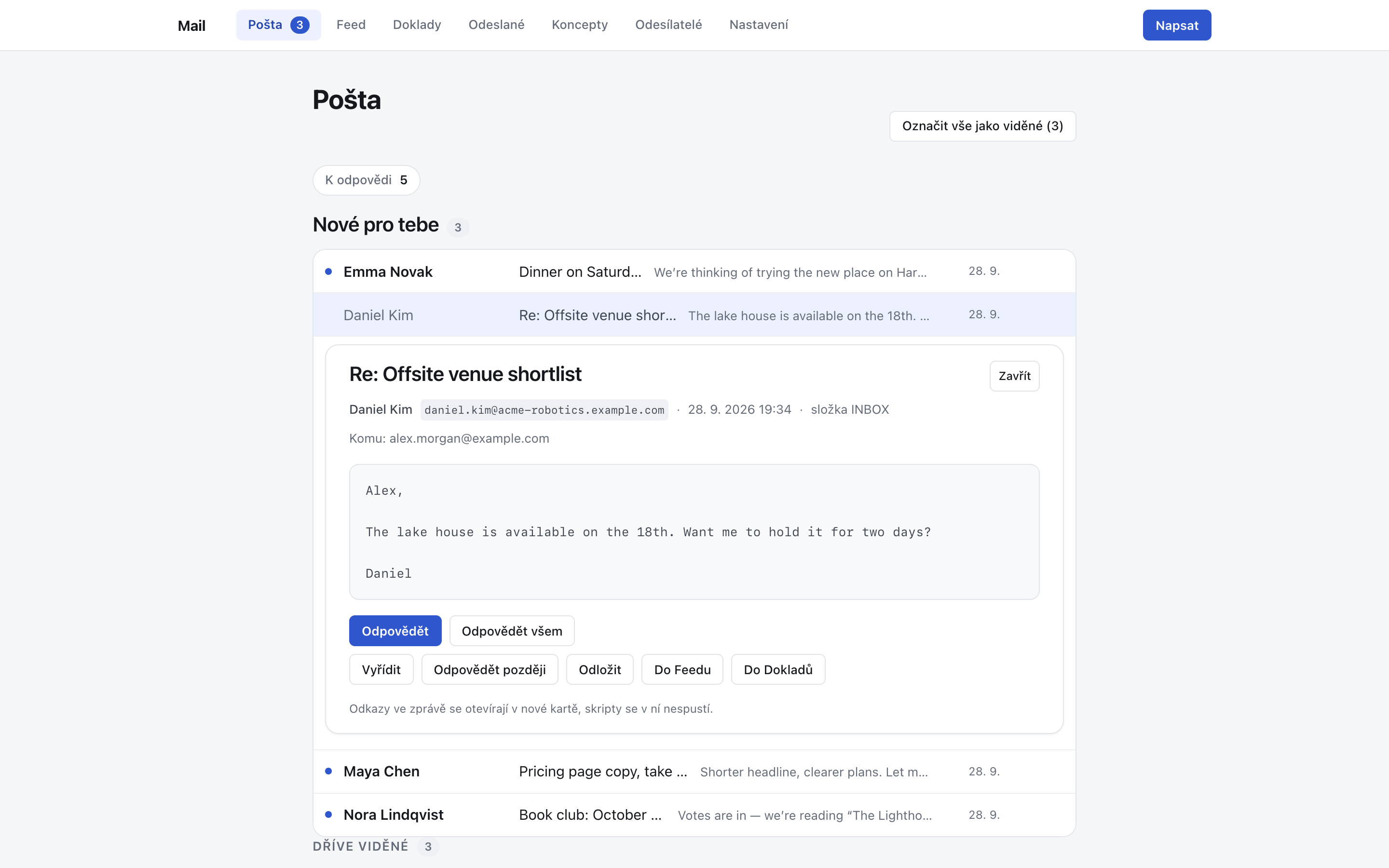1389x868 pixels.
Task: Click the DŘÍVE VIDĚNÉ section heading
Action: [360, 846]
